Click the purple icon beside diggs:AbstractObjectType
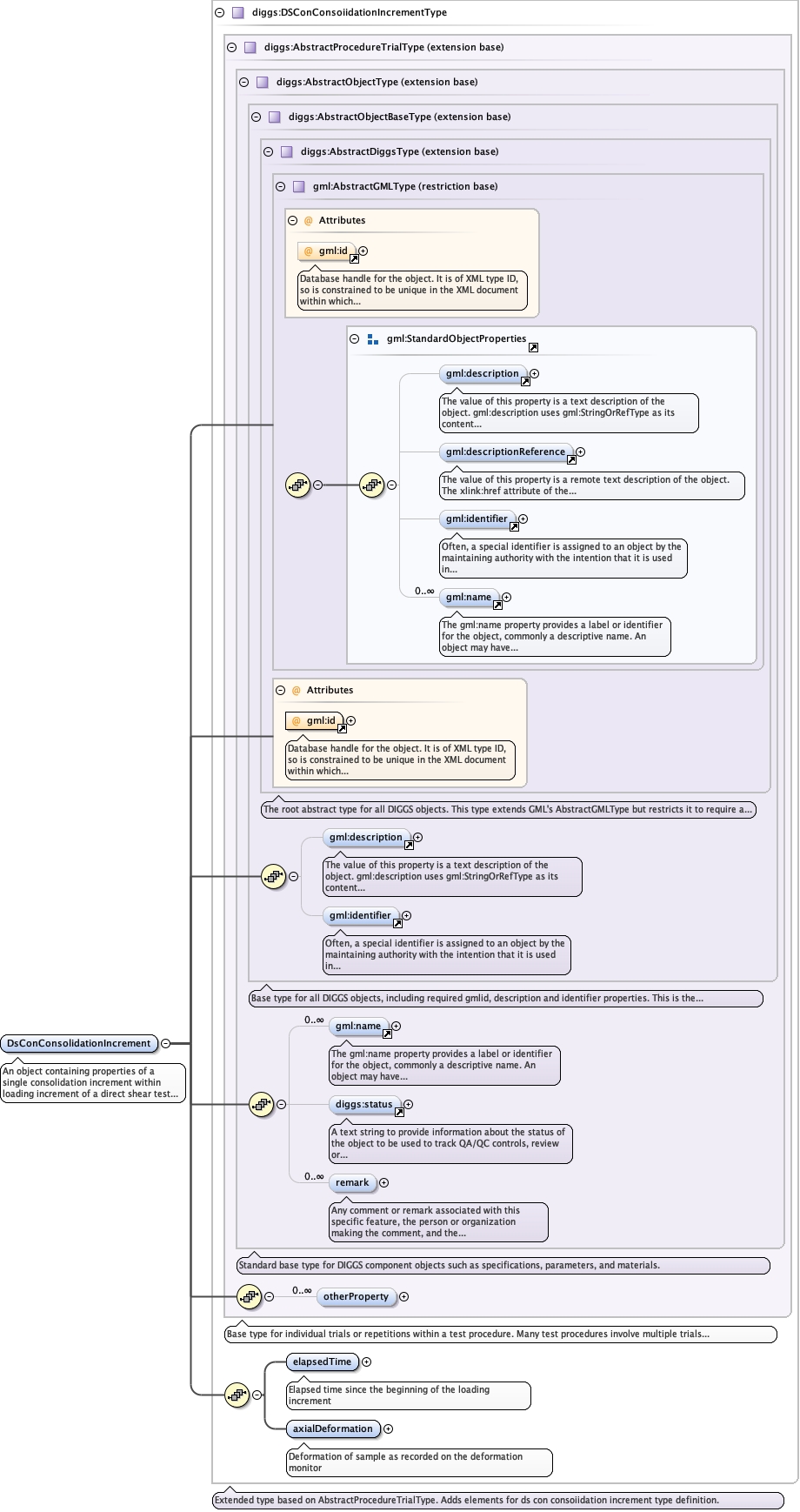This screenshot has height=1512, width=800. pos(263,82)
